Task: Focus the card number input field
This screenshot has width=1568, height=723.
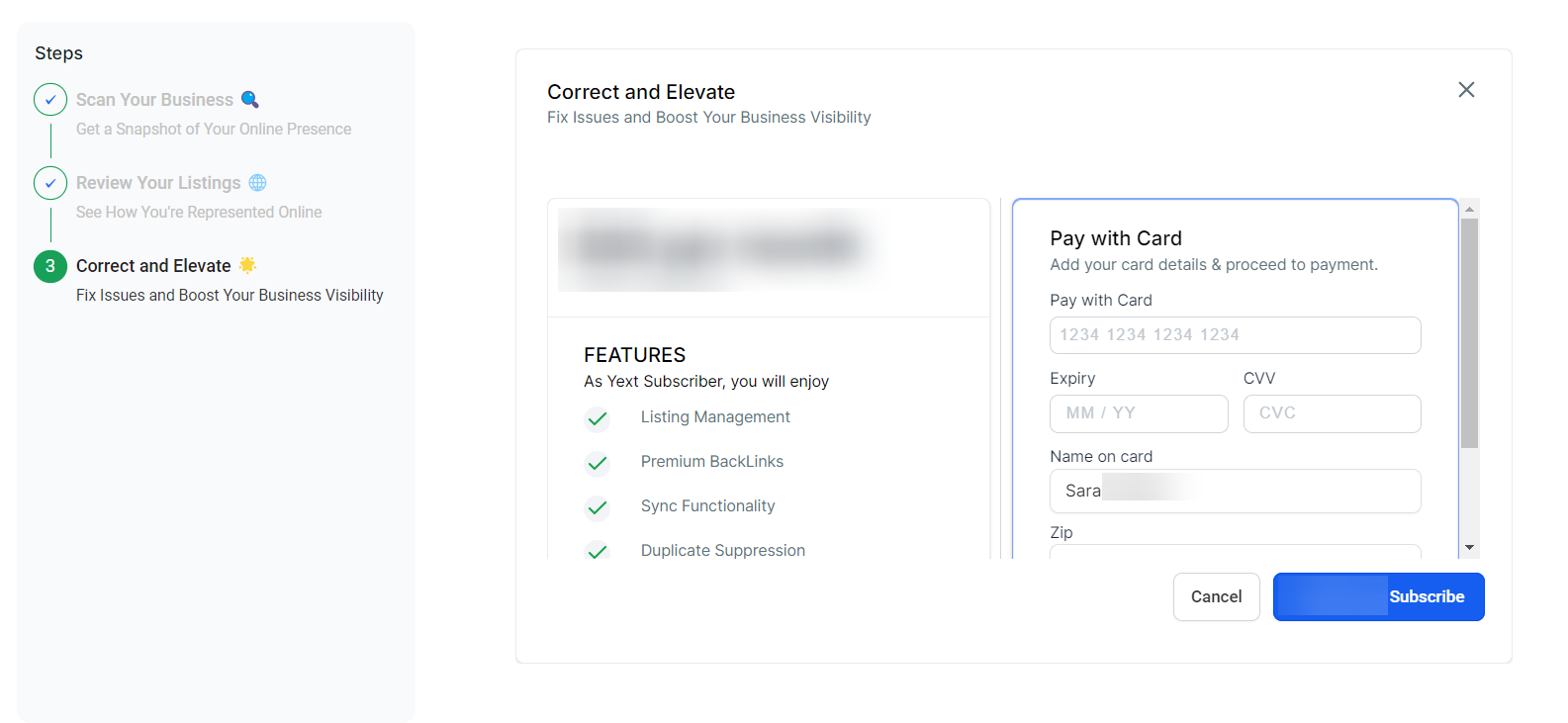Action: (x=1235, y=335)
